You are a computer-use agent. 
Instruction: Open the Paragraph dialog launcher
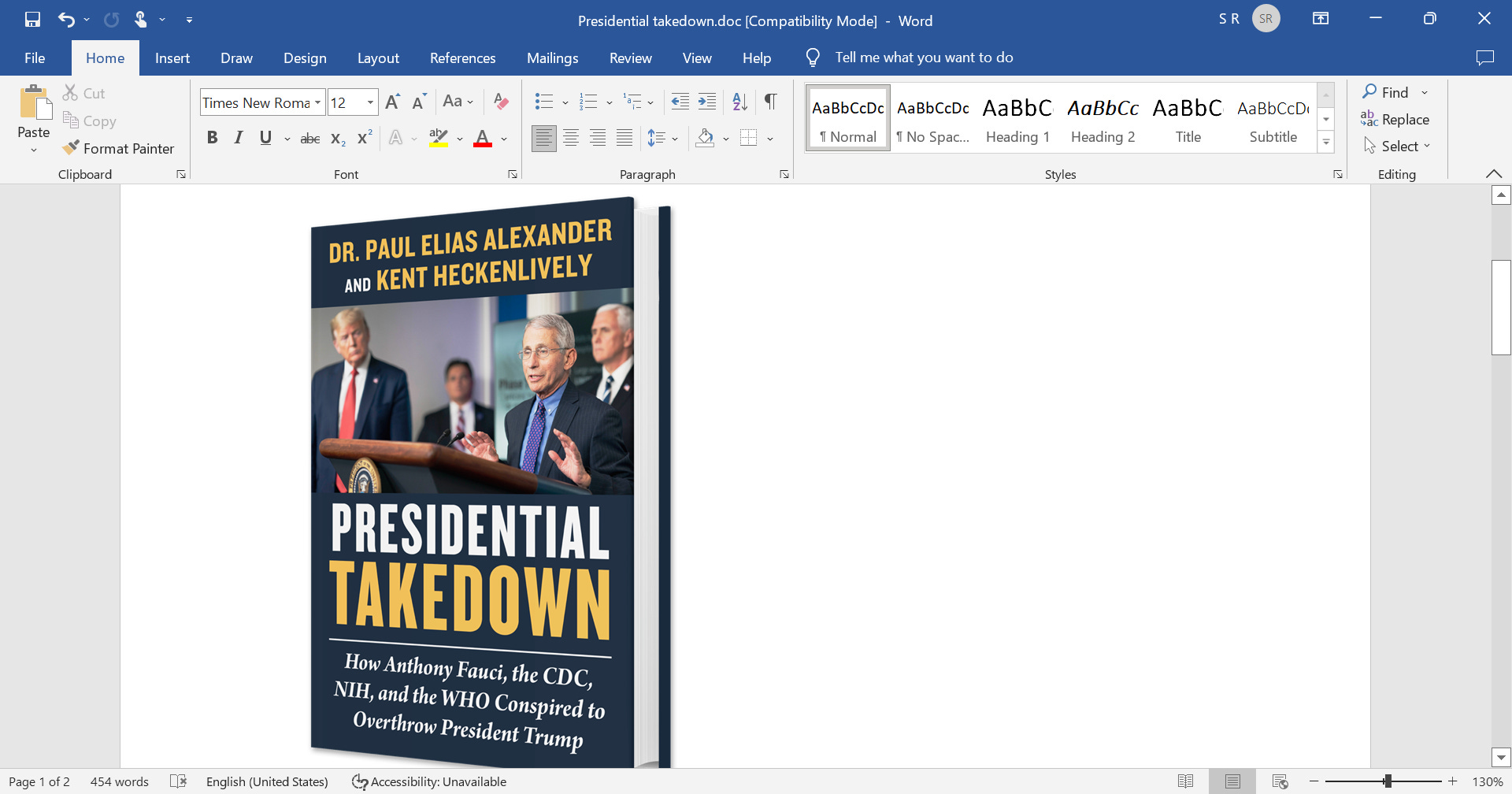tap(784, 174)
